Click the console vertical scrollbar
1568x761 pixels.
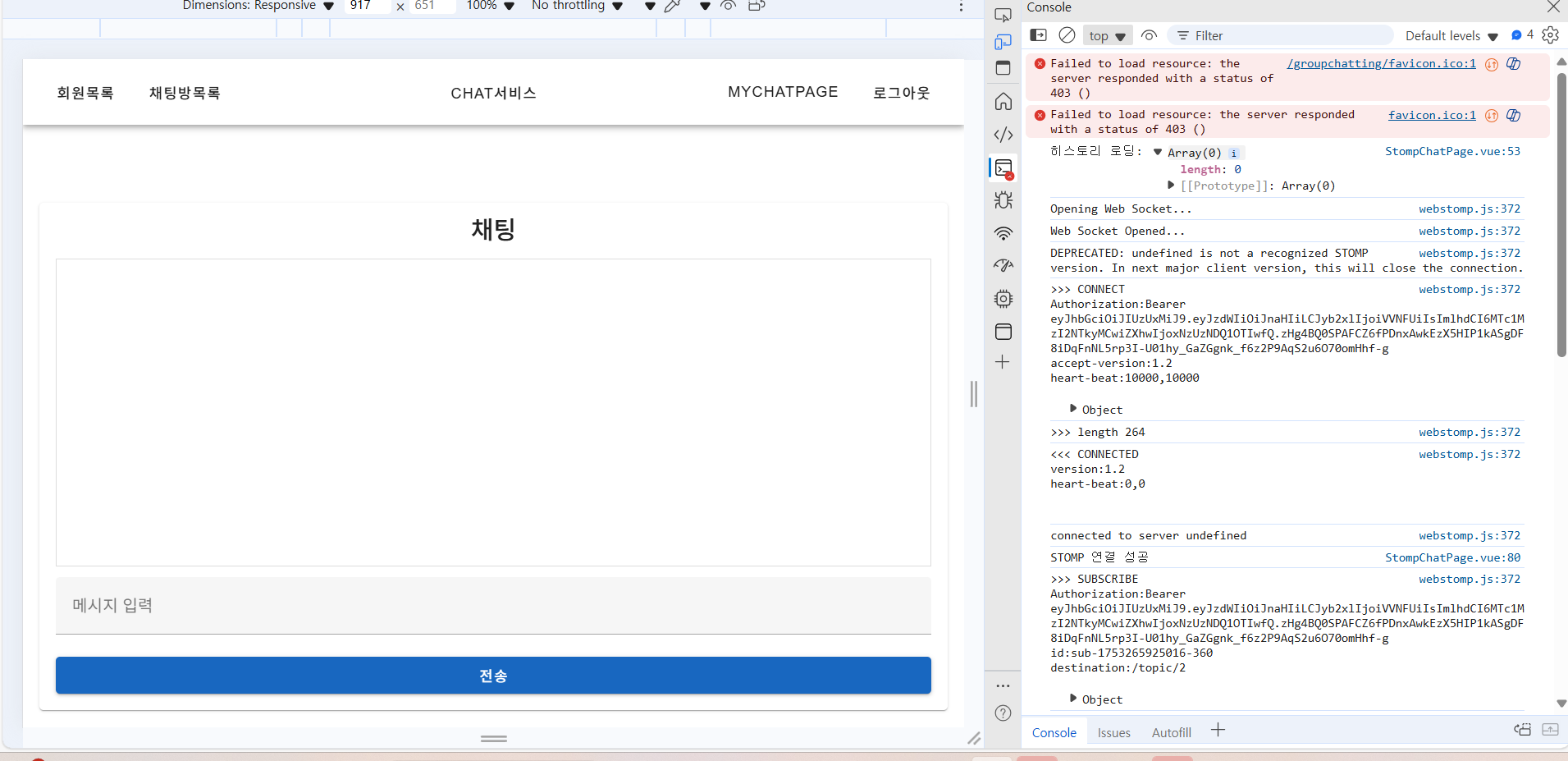tap(1561, 213)
